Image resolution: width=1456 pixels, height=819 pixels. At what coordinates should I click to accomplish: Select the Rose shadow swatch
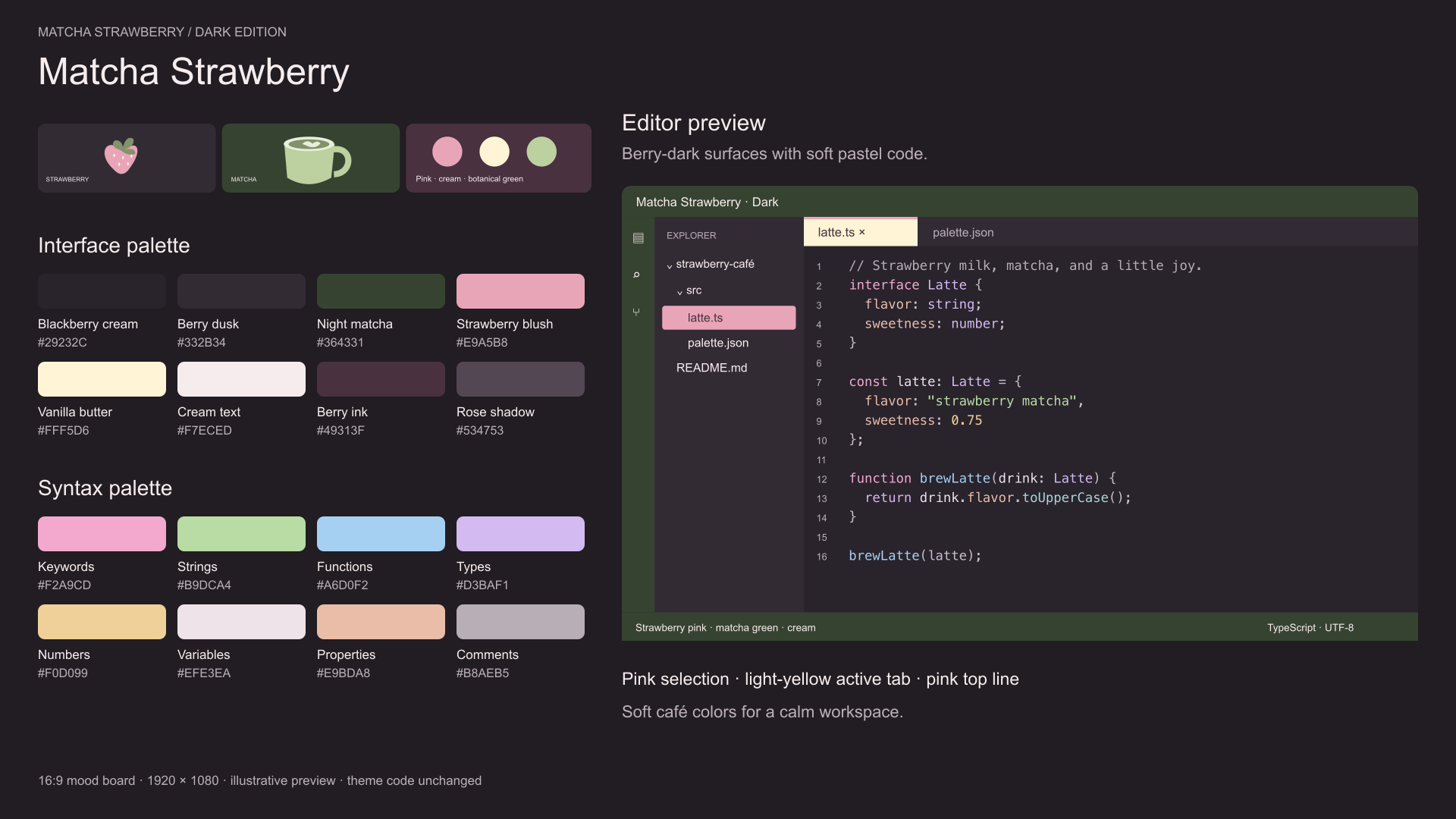520,379
